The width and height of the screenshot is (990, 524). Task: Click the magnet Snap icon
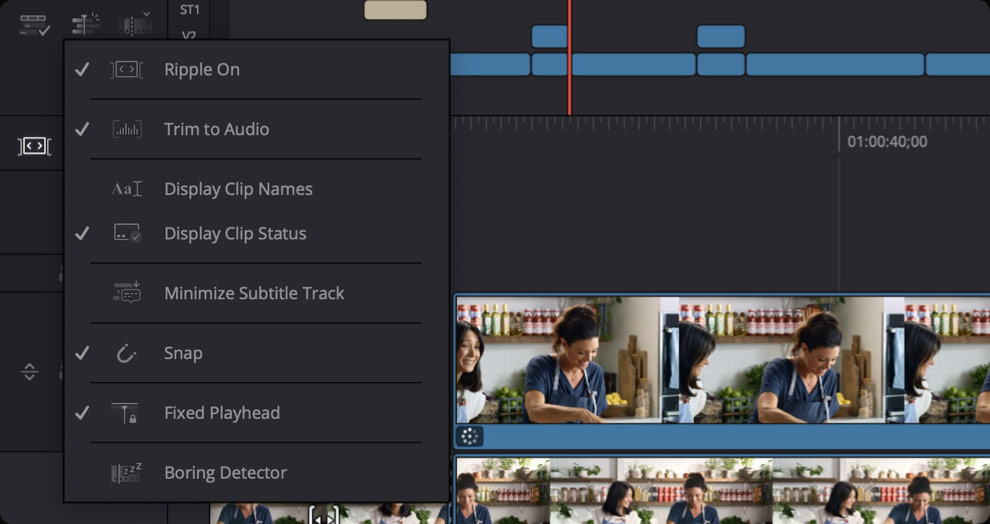click(x=126, y=353)
